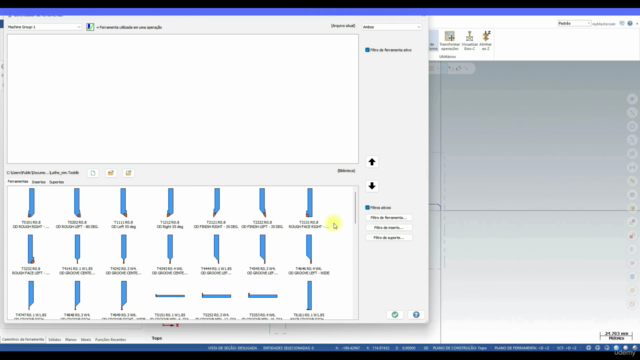The image size is (640, 360).
Task: Select tool T3131 Rough Face Right
Action: pos(309,207)
